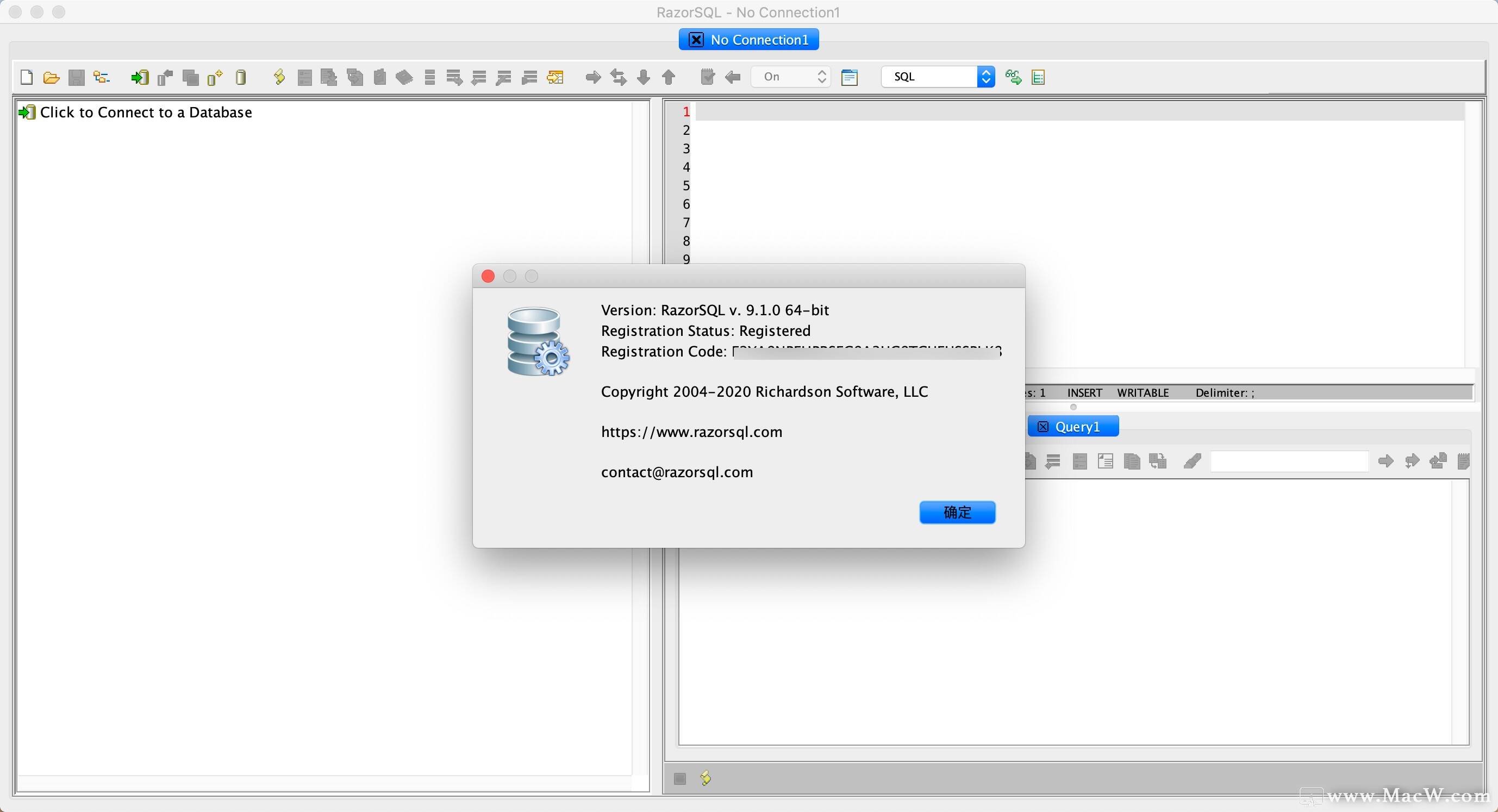Click the gray up arrow toolbar icon
1498x812 pixels.
669,77
